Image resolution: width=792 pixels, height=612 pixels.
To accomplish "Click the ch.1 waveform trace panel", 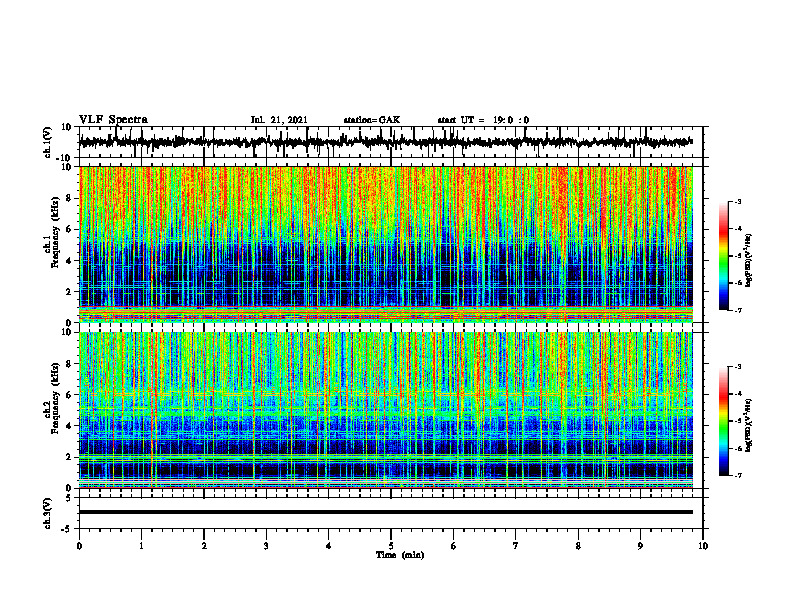I will tap(391, 142).
